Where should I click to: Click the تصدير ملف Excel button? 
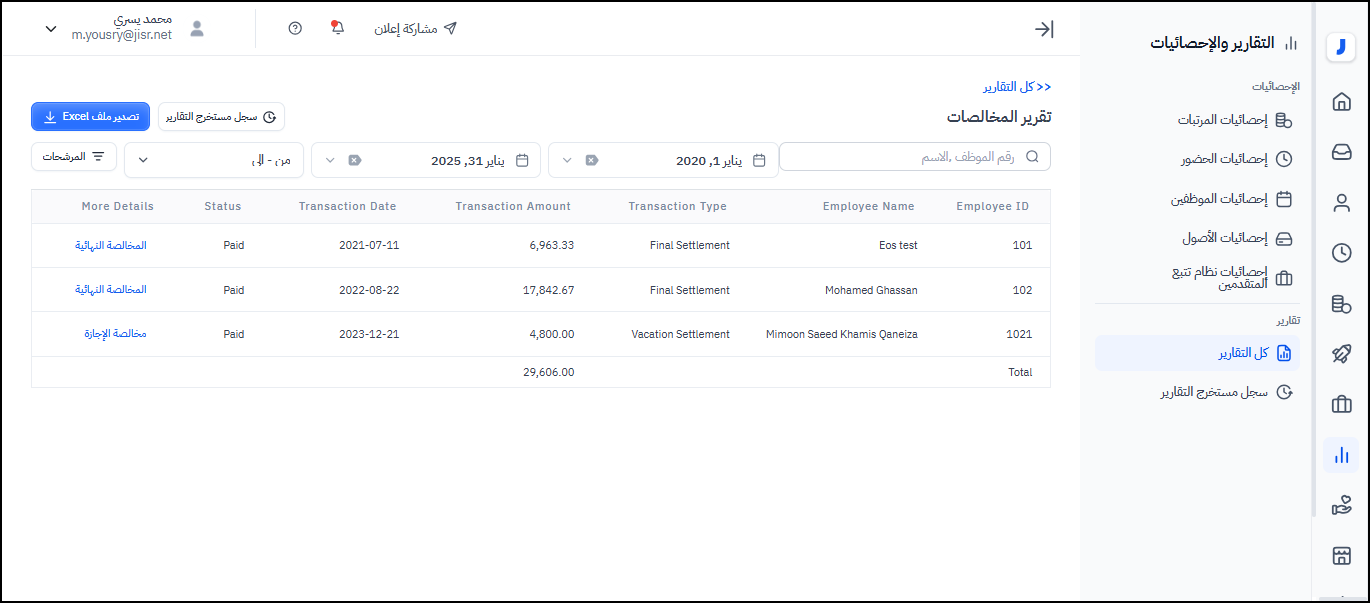pos(90,117)
